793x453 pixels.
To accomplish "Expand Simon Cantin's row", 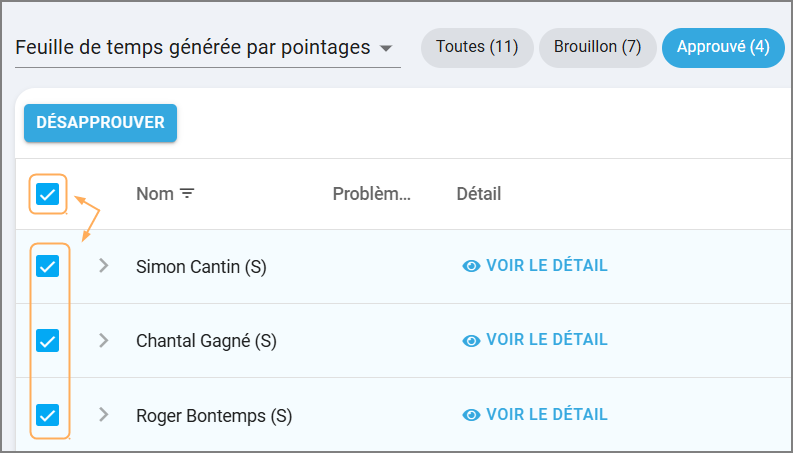I will click(x=103, y=266).
